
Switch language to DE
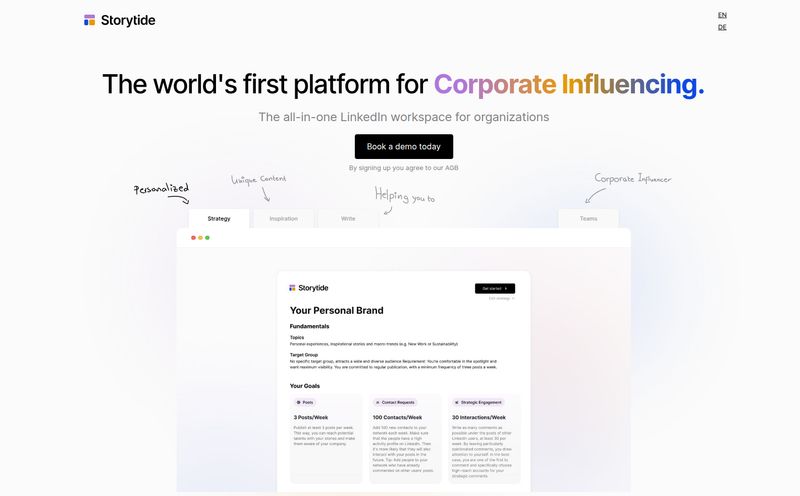(722, 28)
